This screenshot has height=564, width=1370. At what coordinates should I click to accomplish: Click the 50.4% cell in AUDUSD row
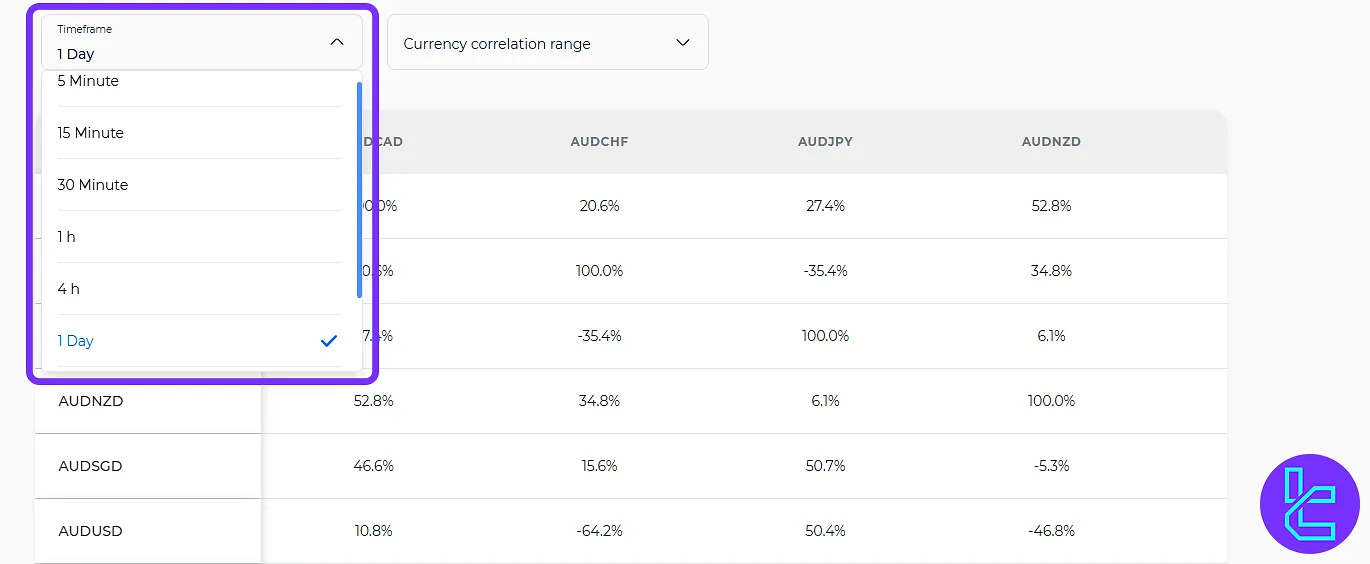tap(825, 531)
